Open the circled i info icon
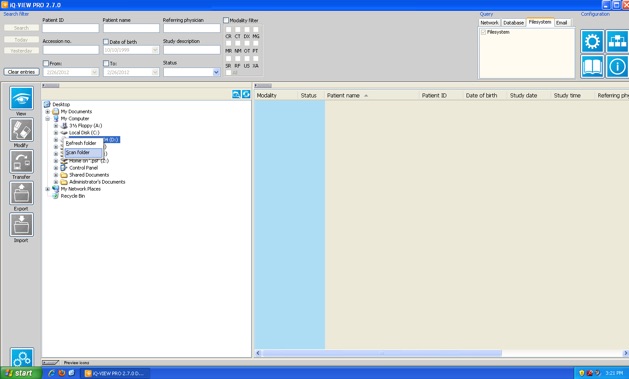 click(617, 66)
